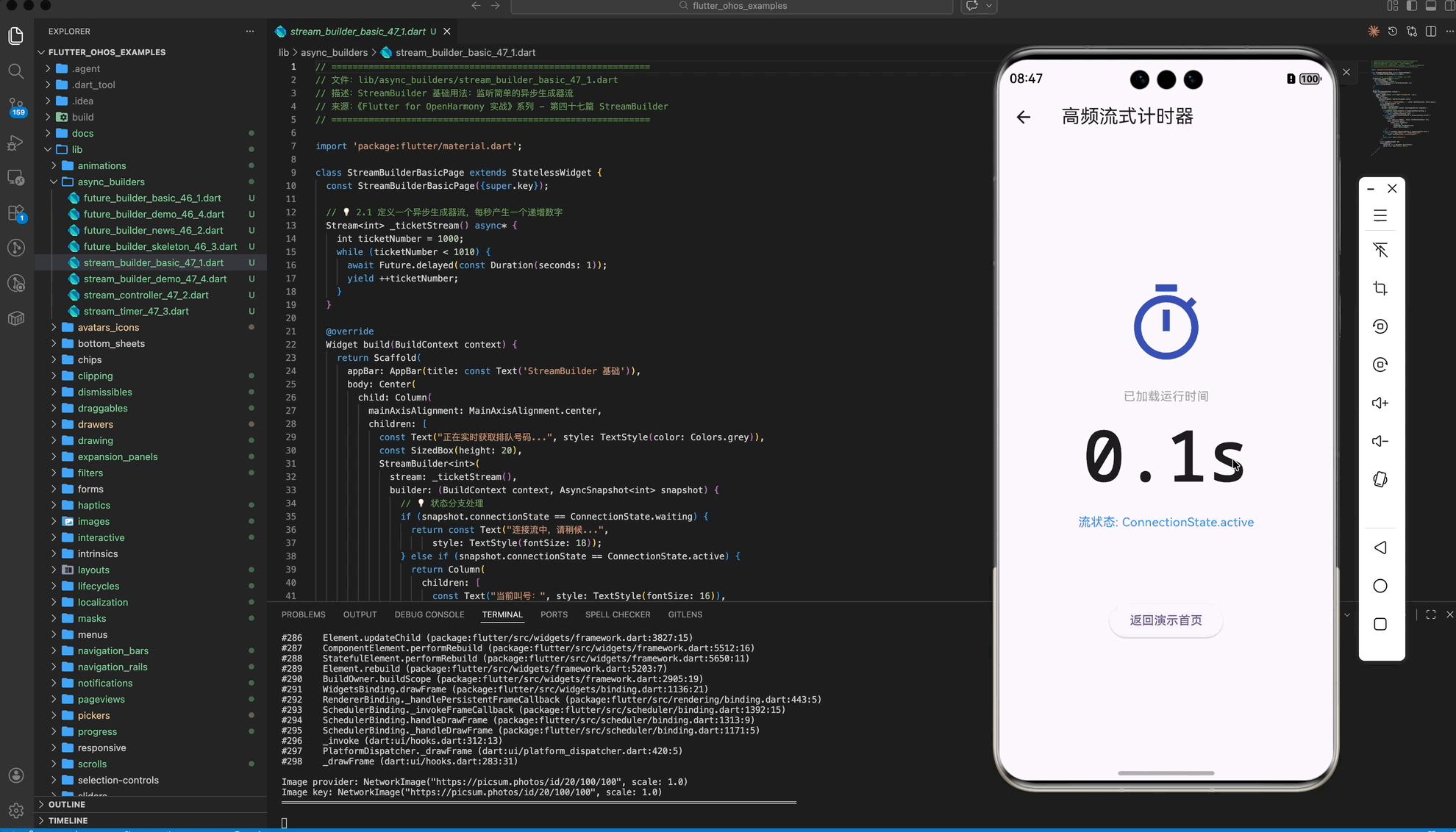
Task: Tap 返回演示首页 button in emulator
Action: coord(1166,620)
